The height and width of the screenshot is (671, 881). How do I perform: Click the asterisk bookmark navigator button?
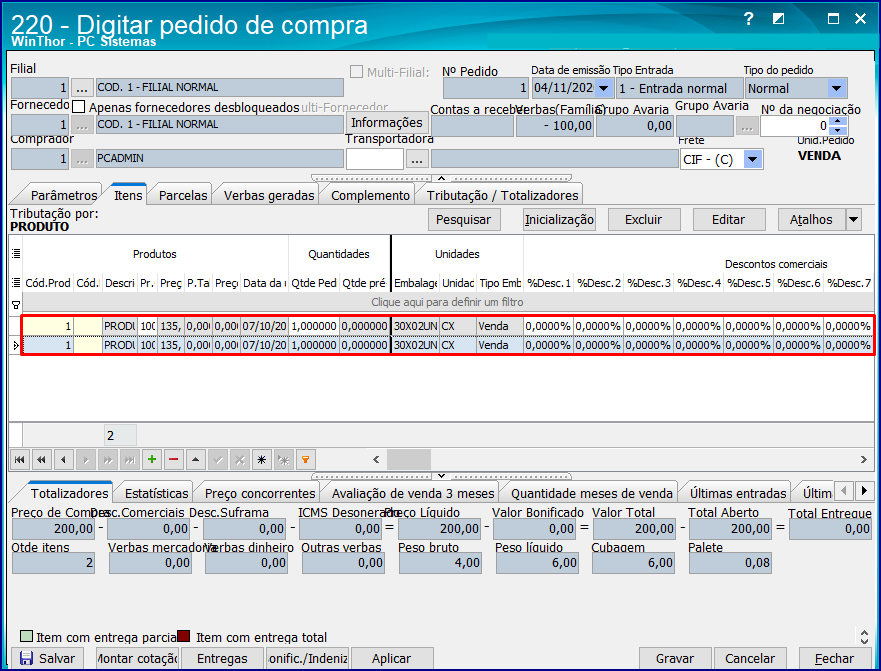tap(262, 460)
